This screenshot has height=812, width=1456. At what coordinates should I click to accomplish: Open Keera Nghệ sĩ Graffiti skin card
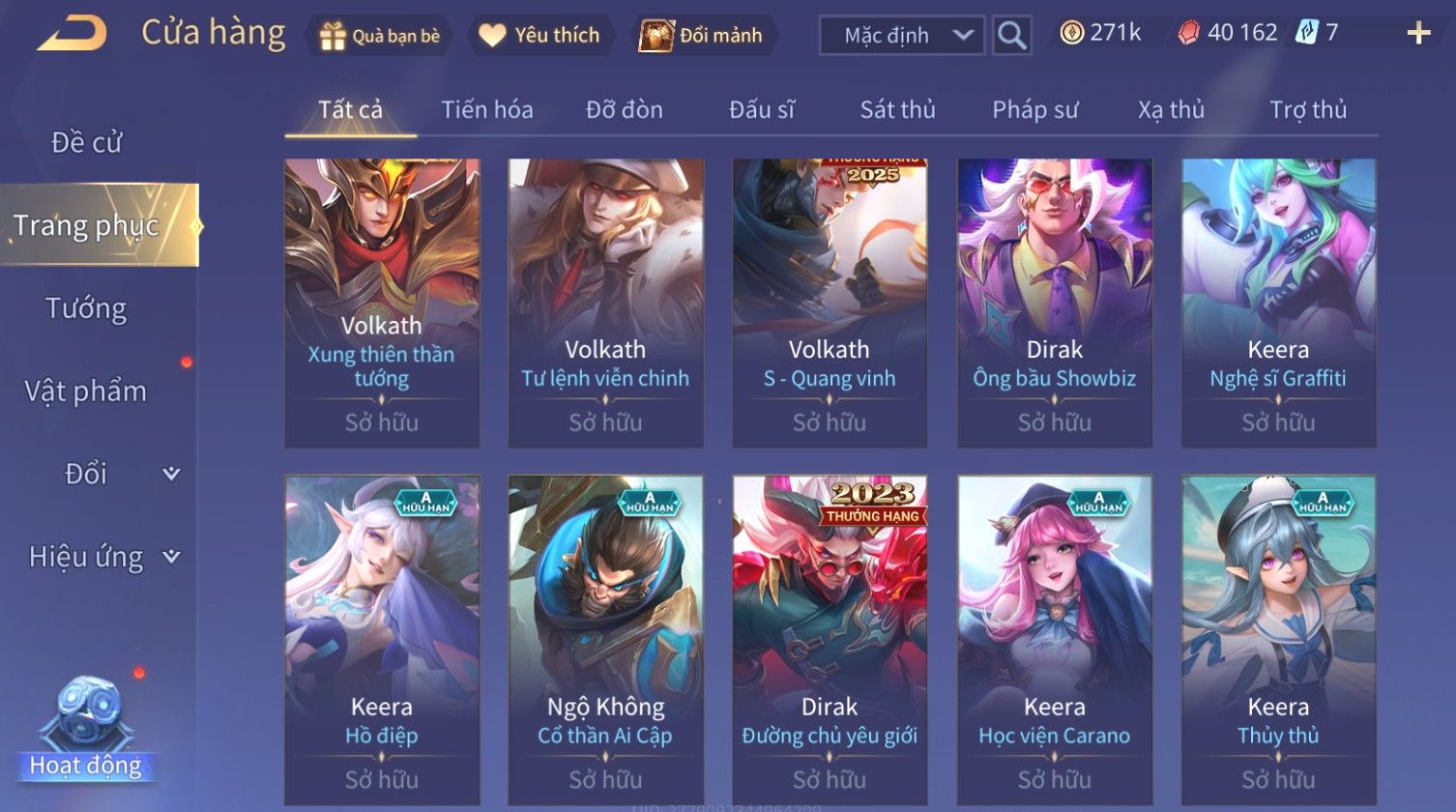[x=1278, y=303]
